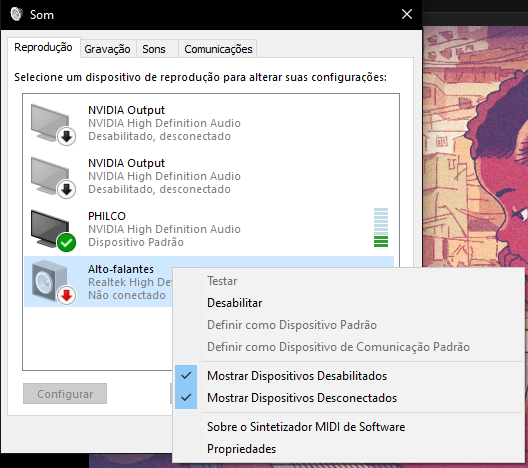Click the green checkmark badge on PHILCO

click(66, 242)
